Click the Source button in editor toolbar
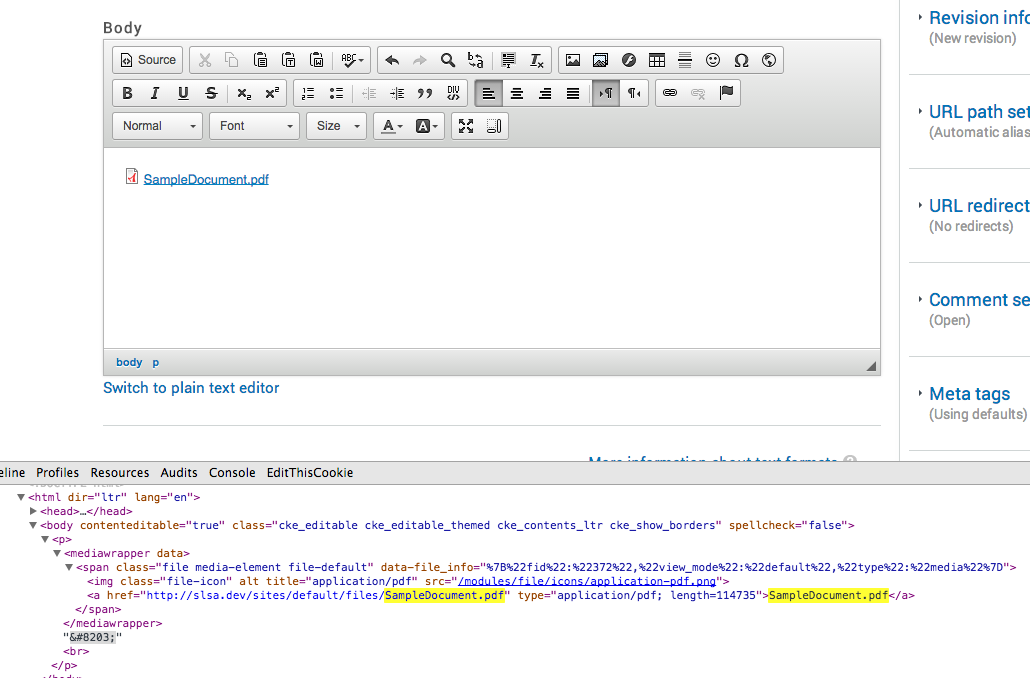This screenshot has width=1030, height=678. tap(148, 60)
